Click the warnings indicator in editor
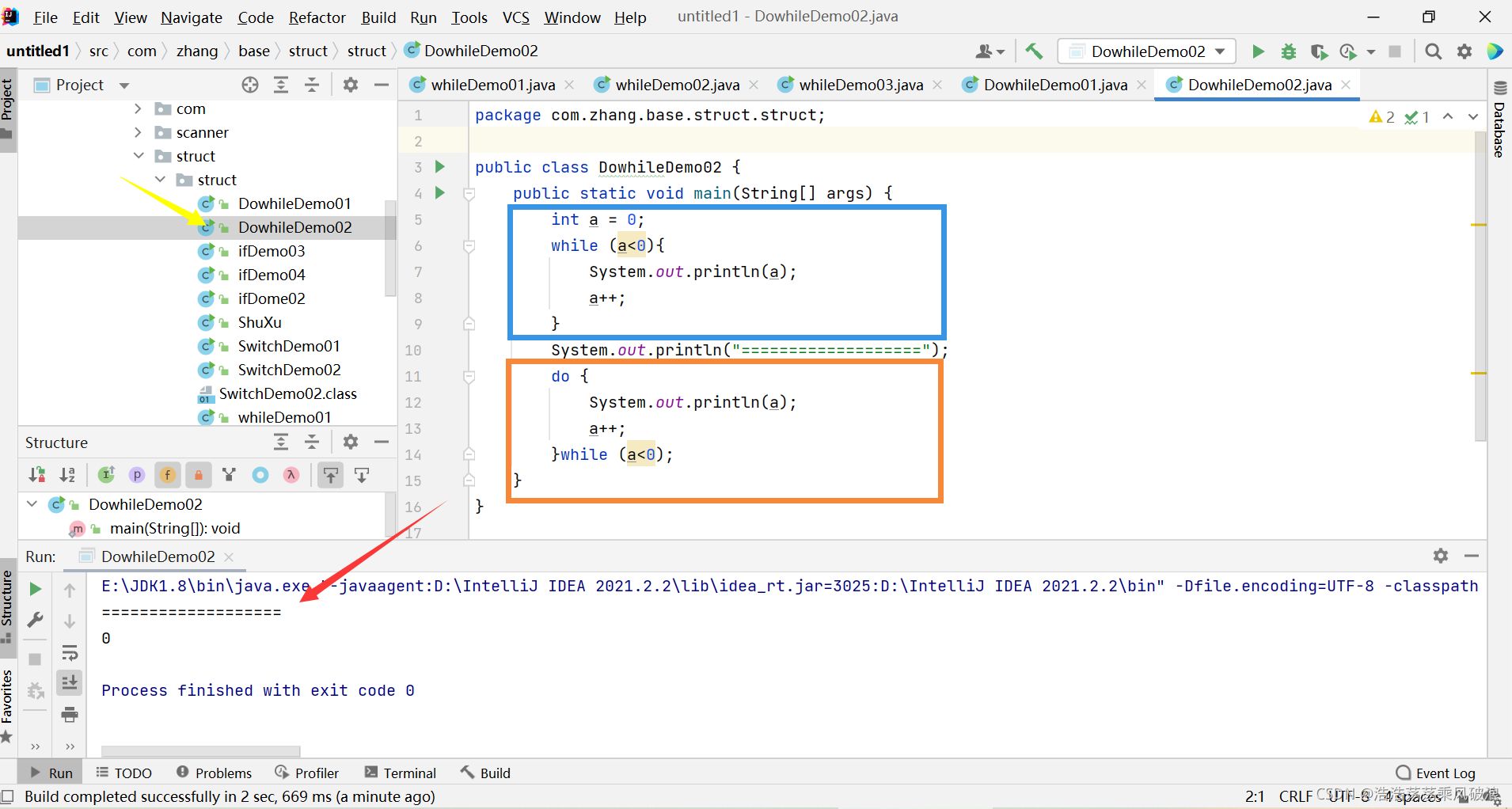The height and width of the screenshot is (809, 1512). pyautogui.click(x=1381, y=117)
